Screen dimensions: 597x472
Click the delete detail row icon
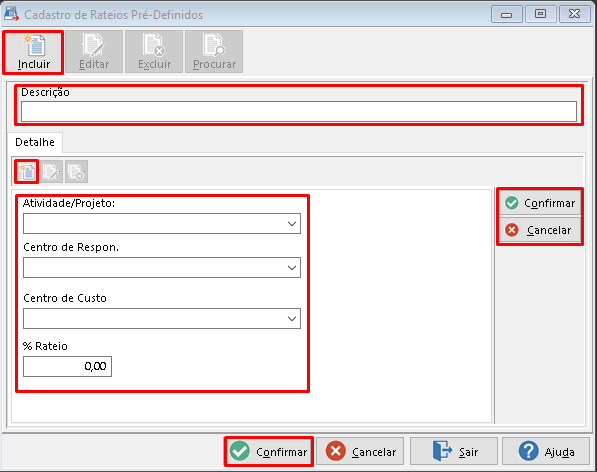pos(76,172)
